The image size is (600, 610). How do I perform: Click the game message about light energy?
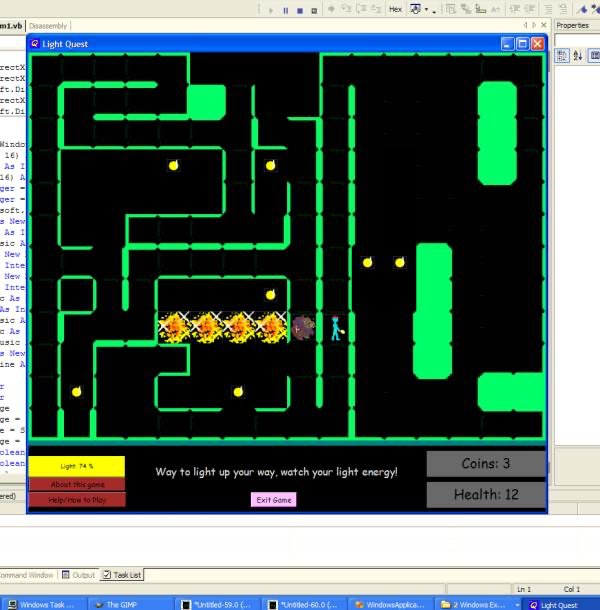click(277, 472)
